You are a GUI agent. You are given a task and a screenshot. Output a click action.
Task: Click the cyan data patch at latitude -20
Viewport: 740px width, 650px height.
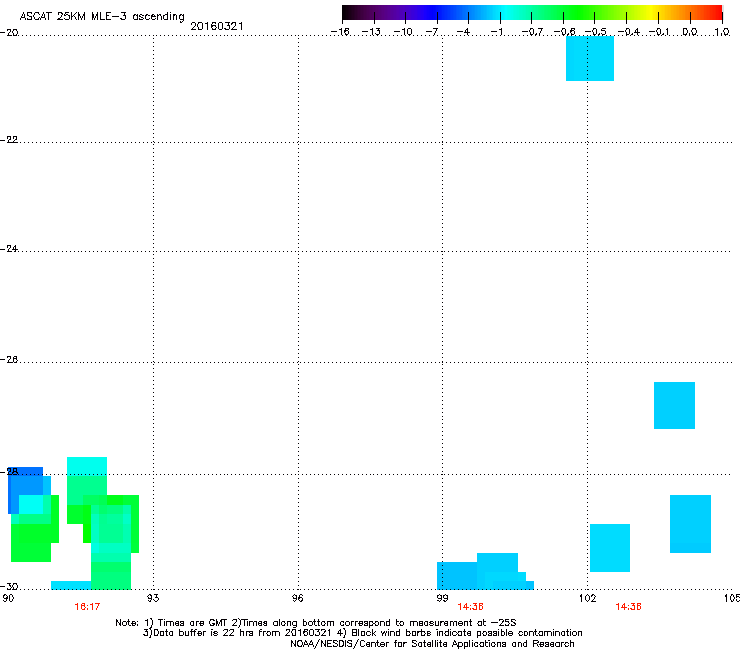point(590,58)
